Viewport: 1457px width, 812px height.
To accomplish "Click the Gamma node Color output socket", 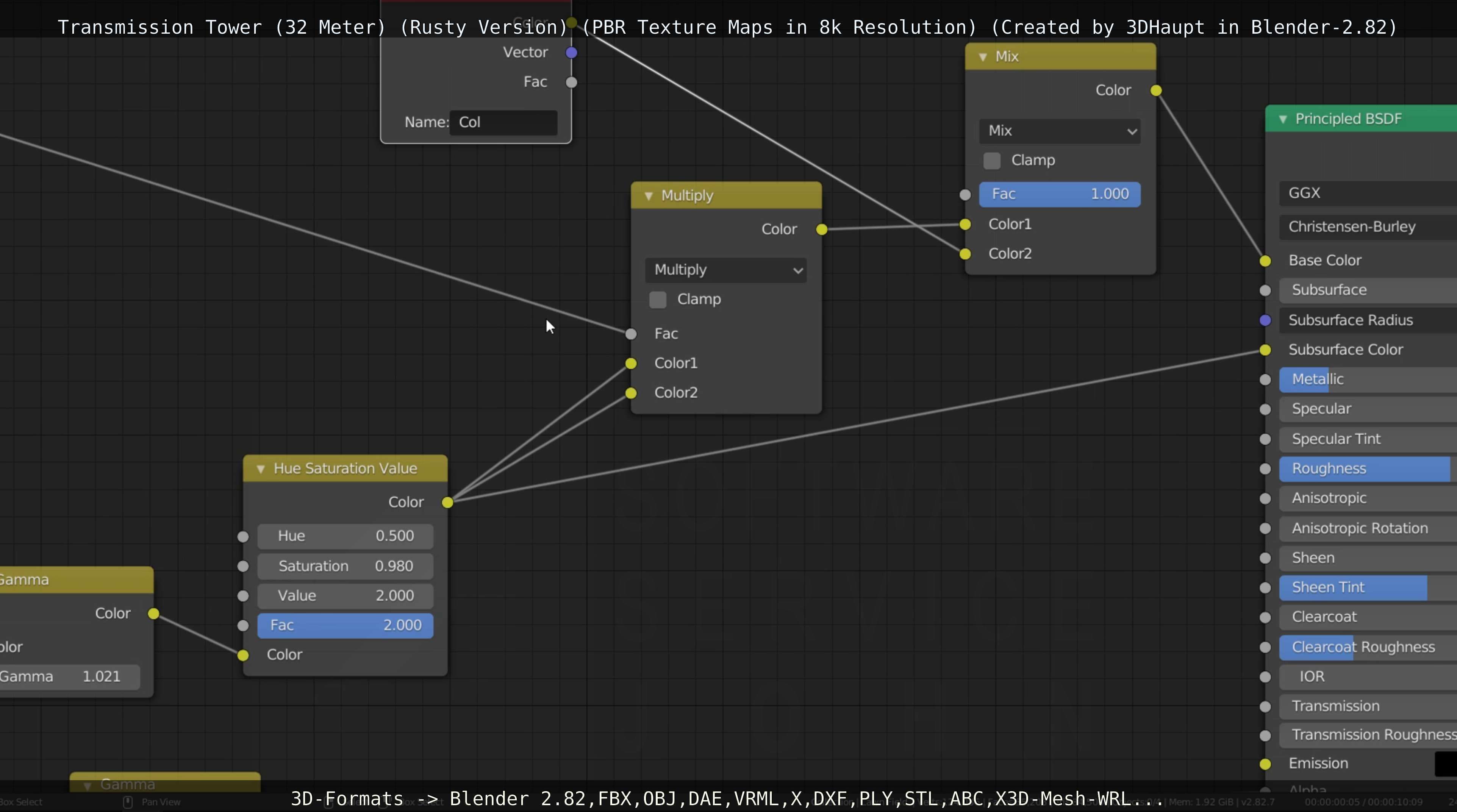I will point(153,614).
